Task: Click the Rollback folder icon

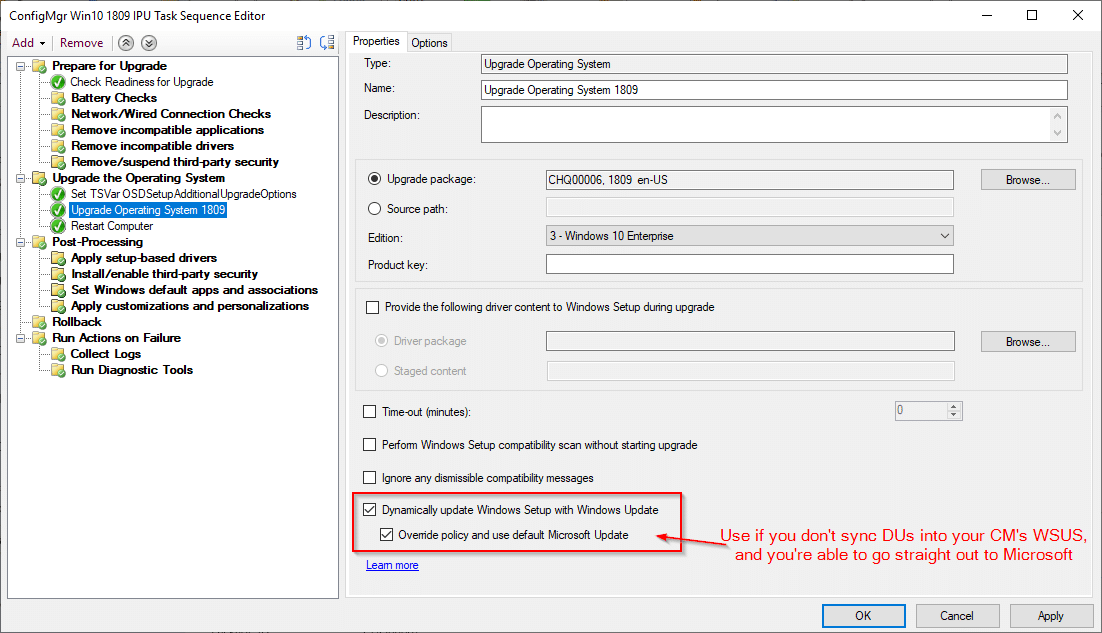Action: click(39, 322)
